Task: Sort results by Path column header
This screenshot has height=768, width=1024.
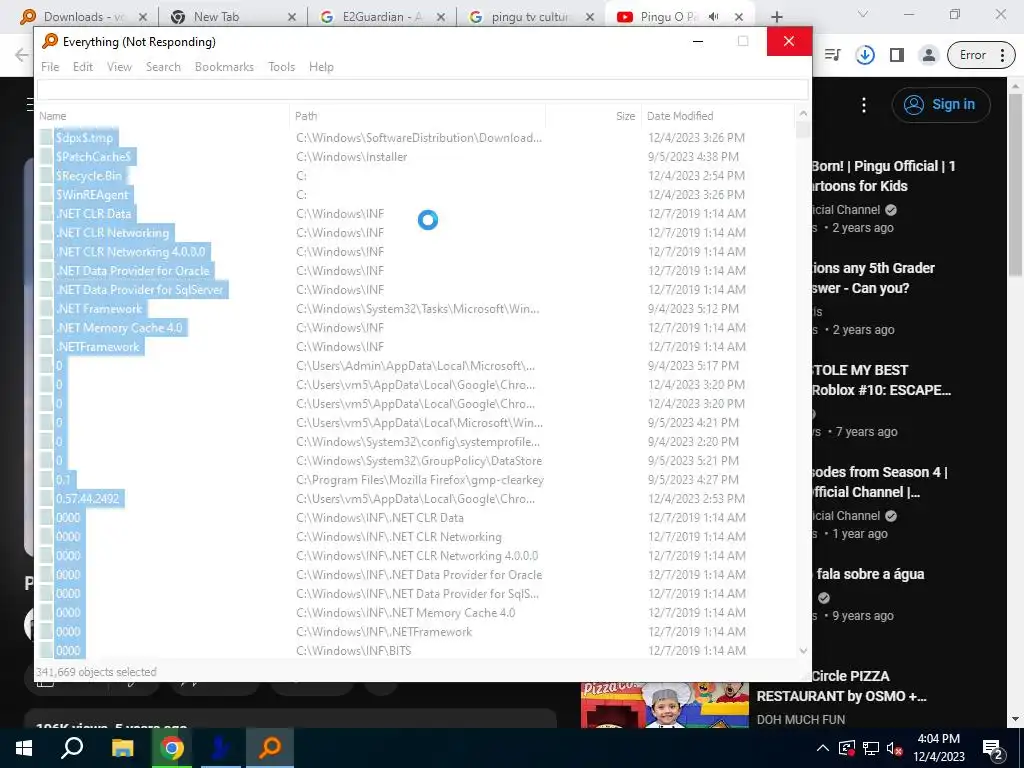Action: [x=417, y=116]
